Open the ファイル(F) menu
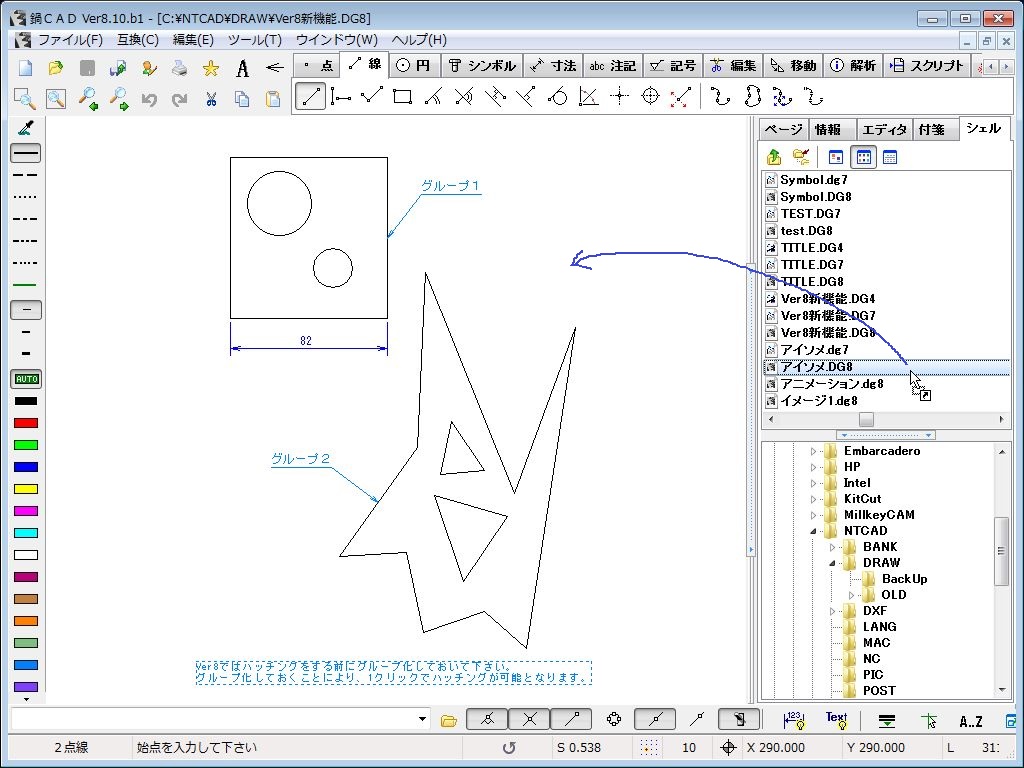The height and width of the screenshot is (768, 1024). (70, 40)
